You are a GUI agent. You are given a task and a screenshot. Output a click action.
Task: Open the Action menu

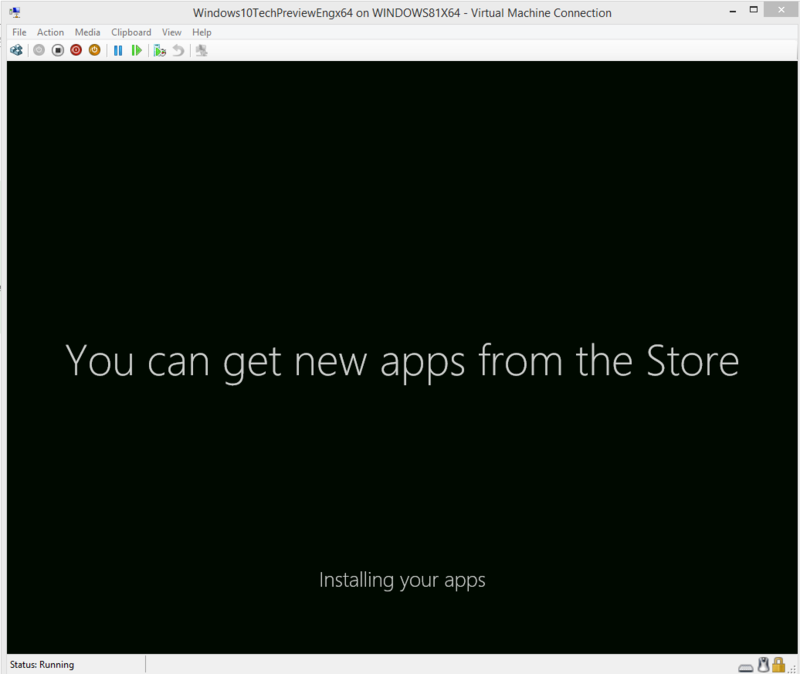[x=51, y=32]
